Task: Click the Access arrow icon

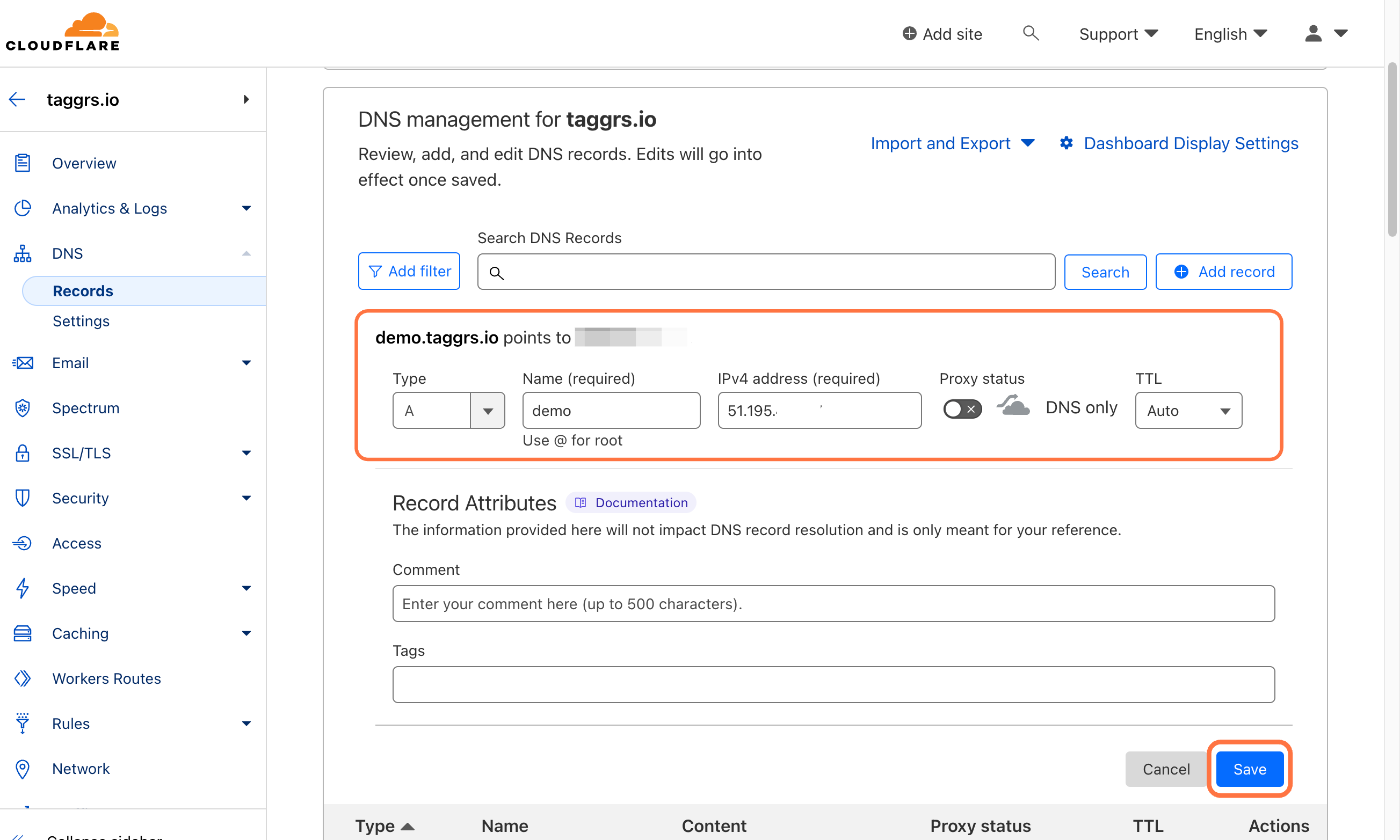Action: point(22,543)
